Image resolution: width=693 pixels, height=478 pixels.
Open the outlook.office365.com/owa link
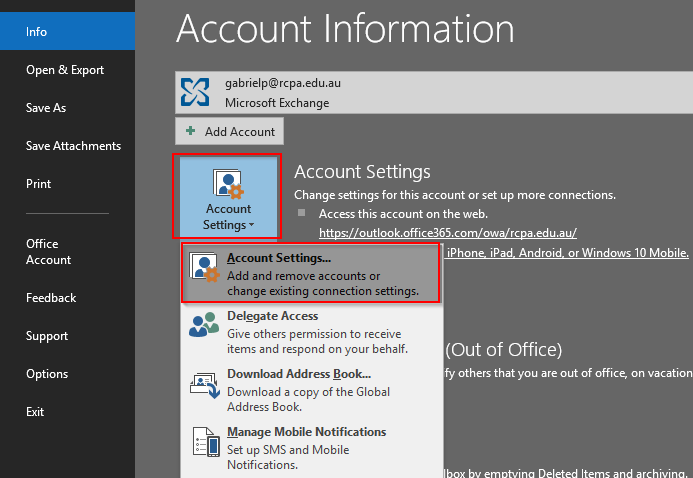coord(448,233)
